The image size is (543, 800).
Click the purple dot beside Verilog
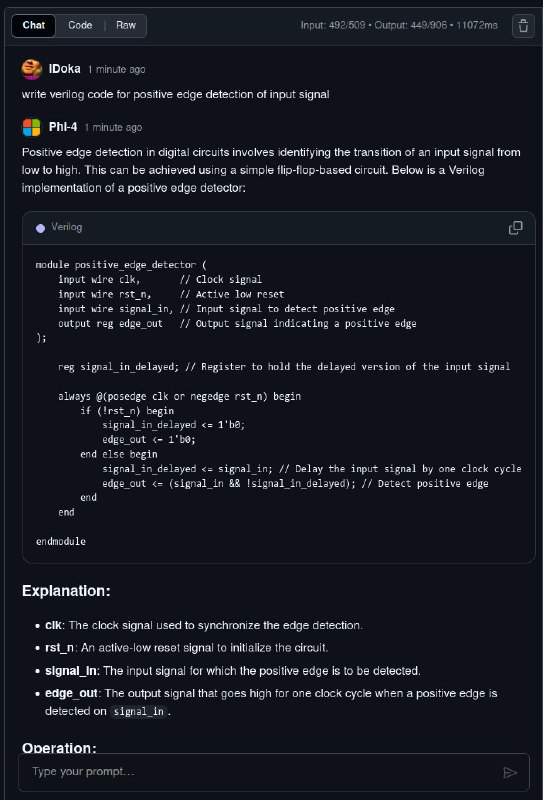coord(40,228)
